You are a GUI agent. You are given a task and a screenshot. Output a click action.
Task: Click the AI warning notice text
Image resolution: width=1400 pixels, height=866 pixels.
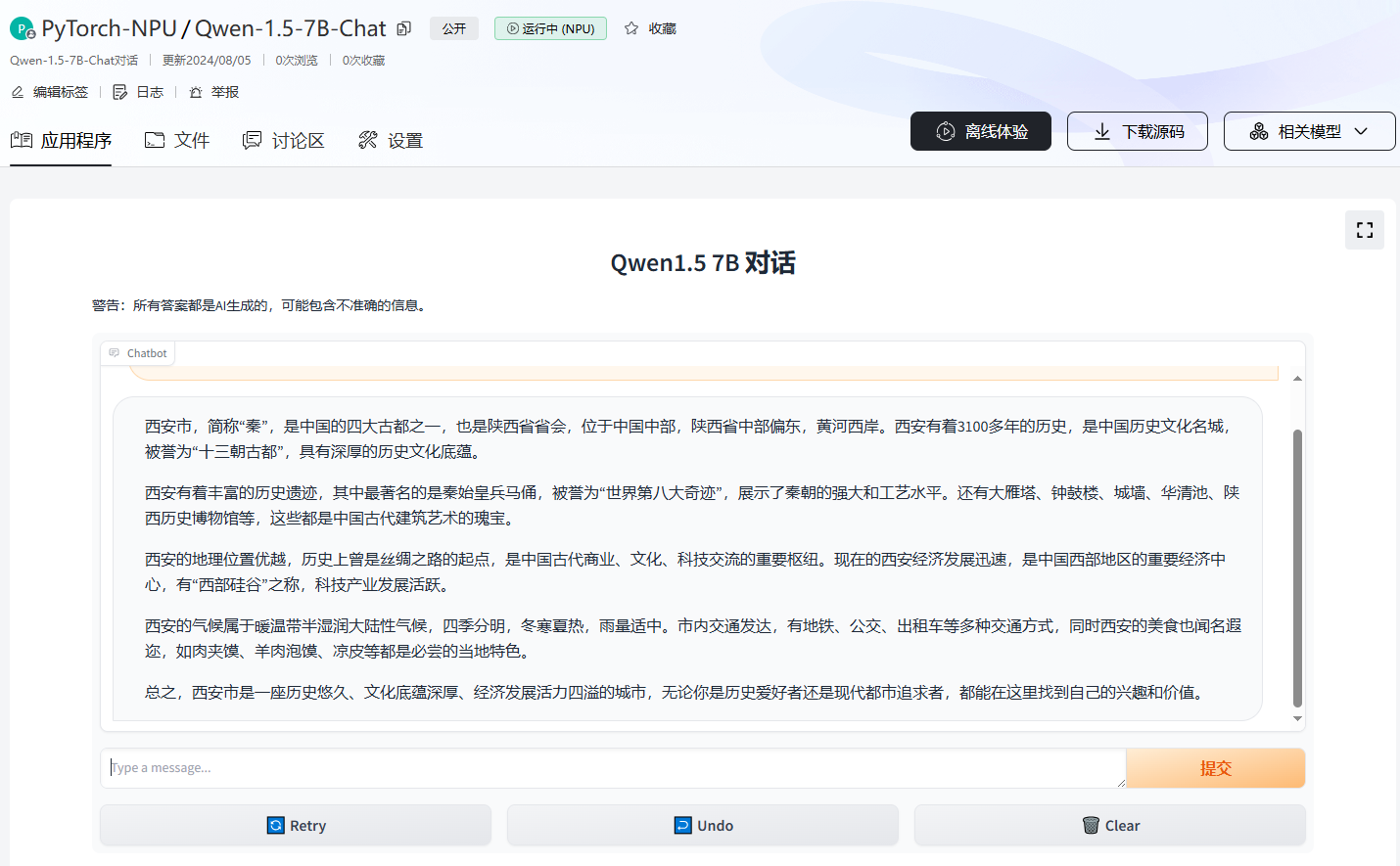point(260,305)
